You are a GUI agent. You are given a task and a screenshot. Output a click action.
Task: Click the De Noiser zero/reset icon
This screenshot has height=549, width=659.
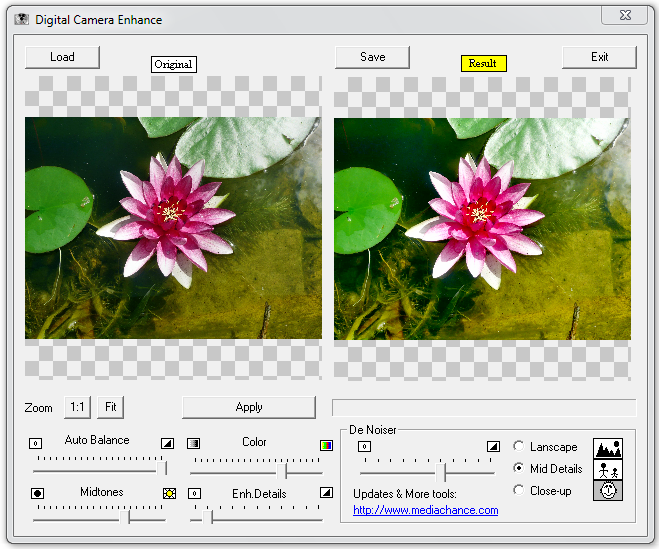[x=364, y=446]
